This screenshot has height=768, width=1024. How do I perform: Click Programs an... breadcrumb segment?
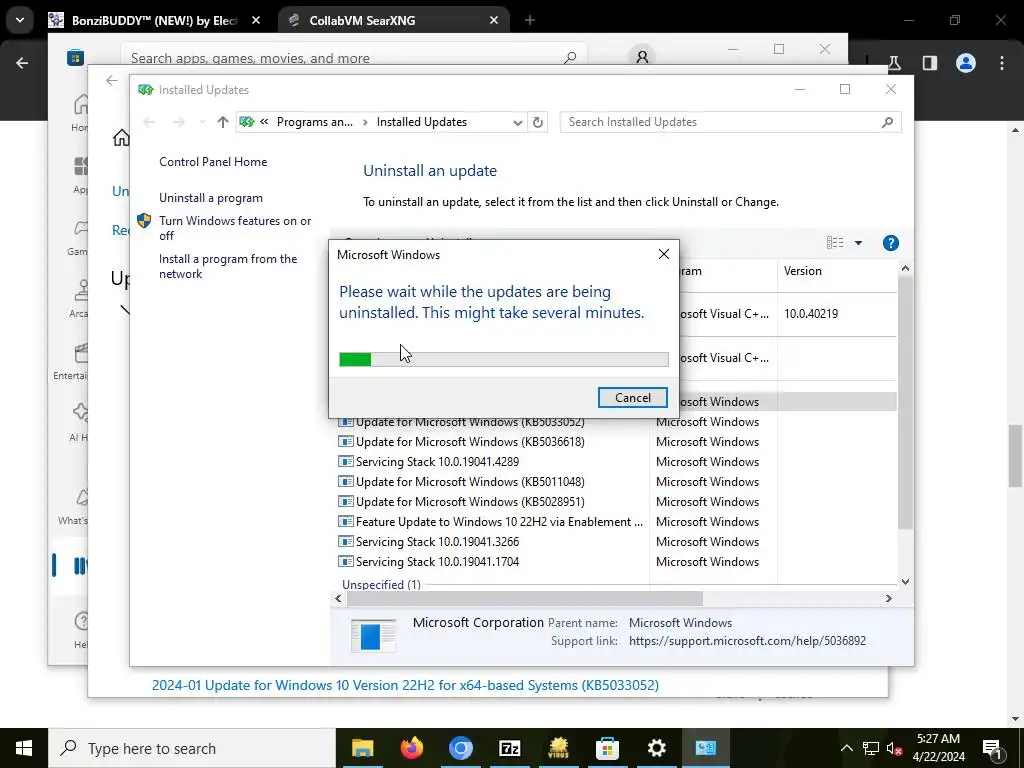[x=315, y=122]
